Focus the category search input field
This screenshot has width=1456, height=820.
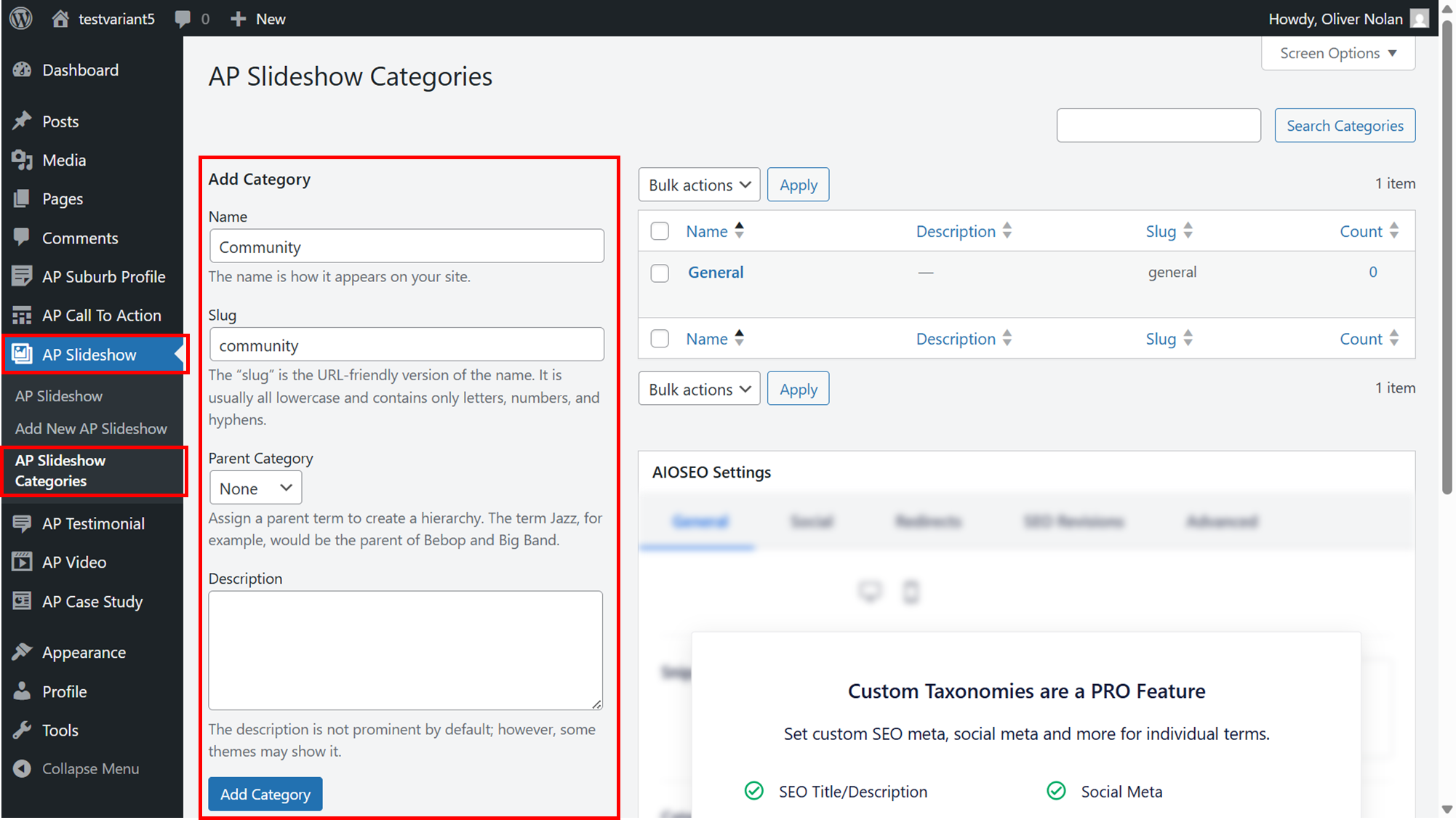(x=1159, y=125)
